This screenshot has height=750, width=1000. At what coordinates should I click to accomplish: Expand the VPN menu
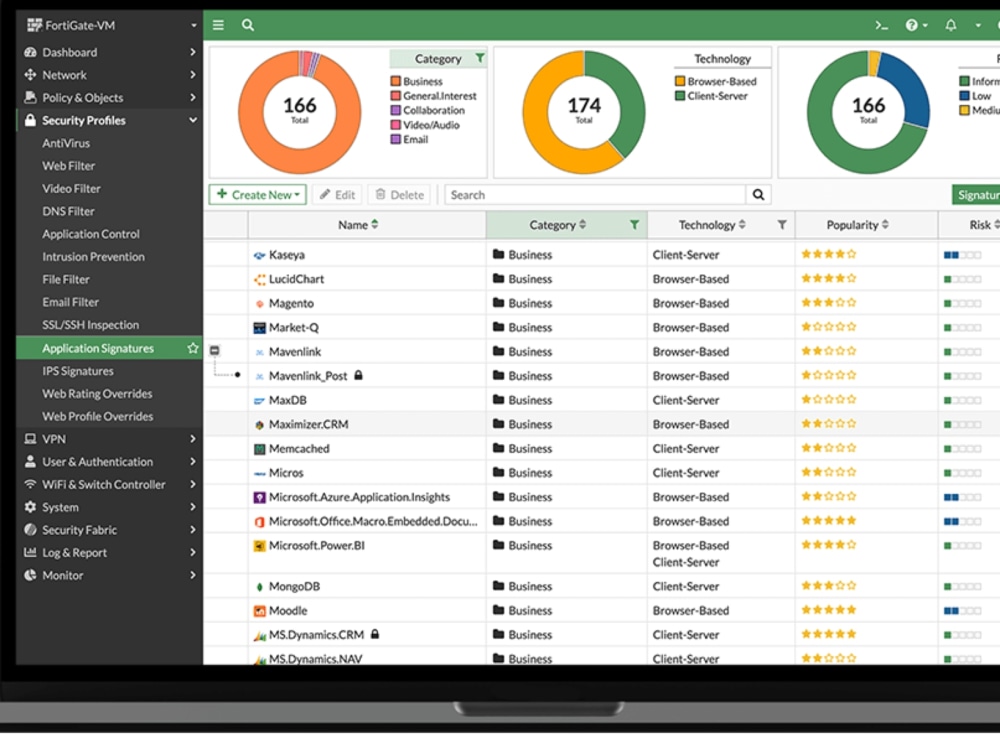click(x=110, y=439)
